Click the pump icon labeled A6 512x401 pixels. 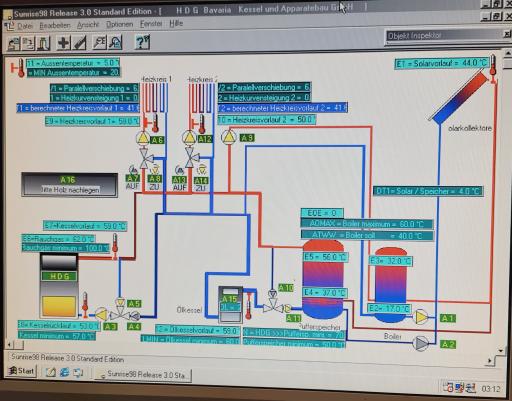click(143, 138)
